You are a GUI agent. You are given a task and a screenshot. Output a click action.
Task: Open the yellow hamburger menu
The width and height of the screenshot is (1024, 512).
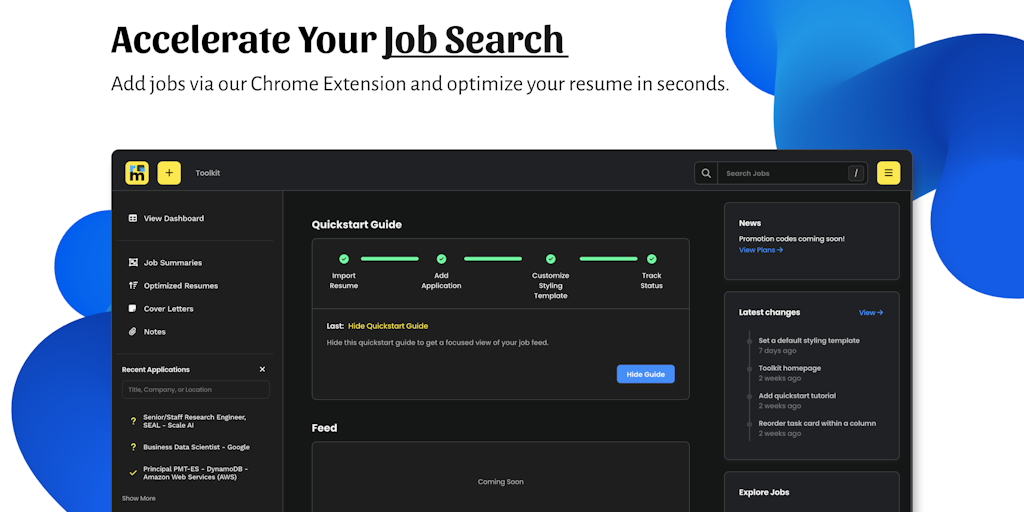point(888,173)
